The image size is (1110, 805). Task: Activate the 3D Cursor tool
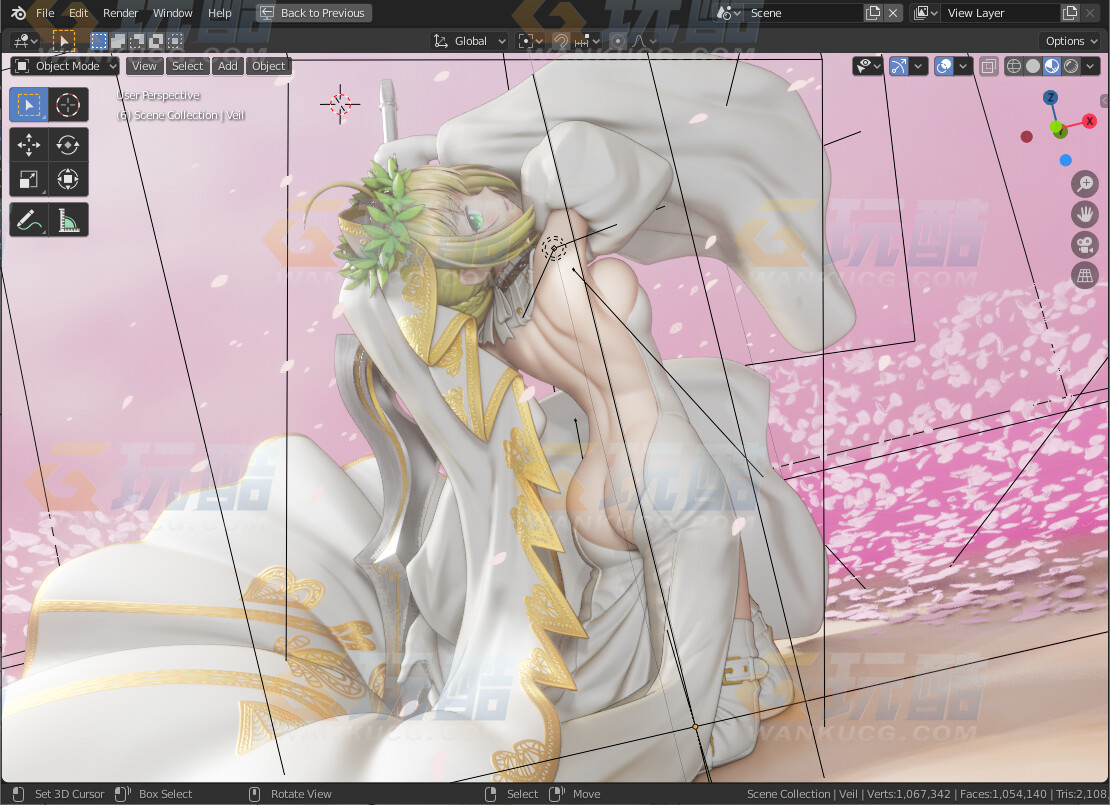(68, 105)
